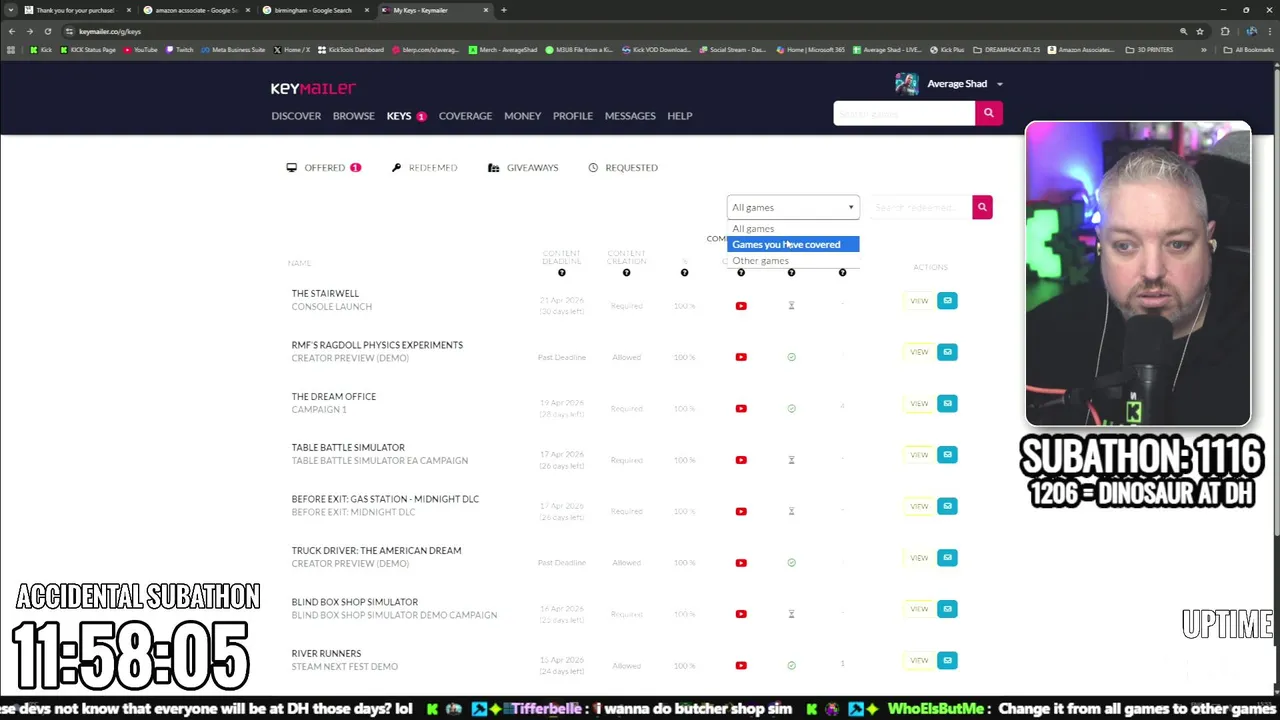Image resolution: width=1280 pixels, height=720 pixels.
Task: Click YouTube icon for Truck Driver: The American Dream
Action: [x=741, y=563]
